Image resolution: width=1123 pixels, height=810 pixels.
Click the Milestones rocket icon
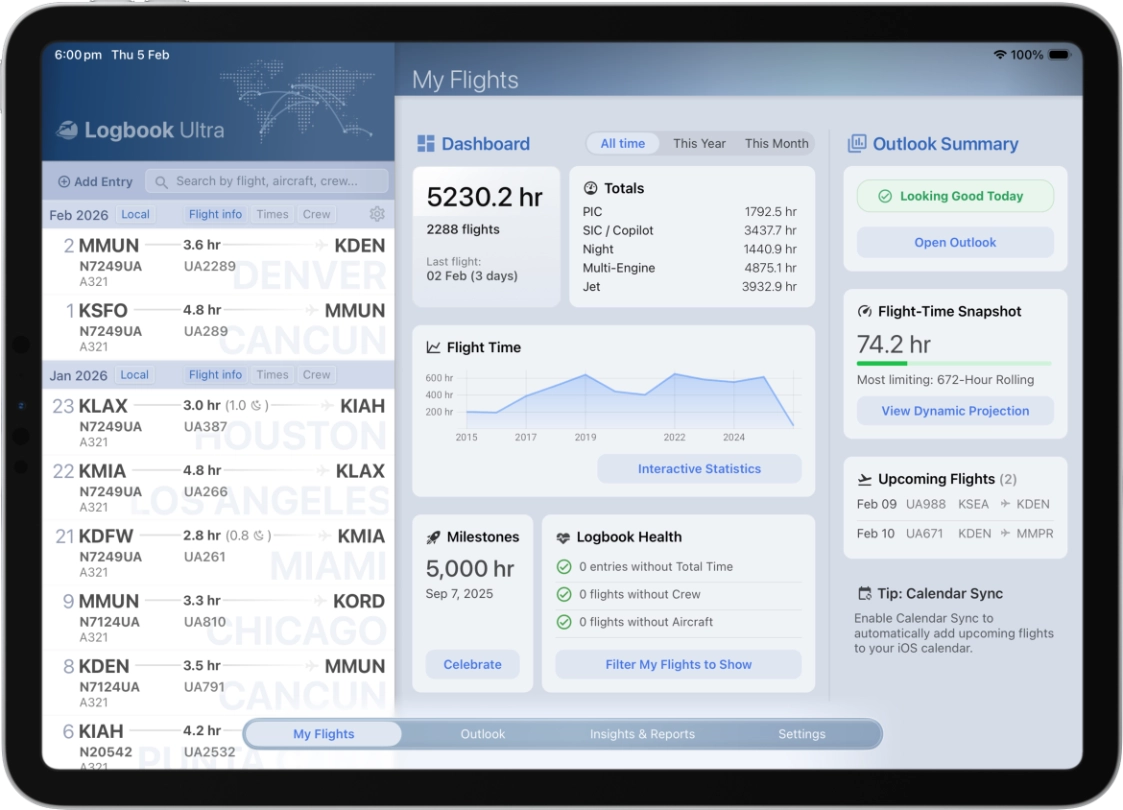click(x=433, y=537)
